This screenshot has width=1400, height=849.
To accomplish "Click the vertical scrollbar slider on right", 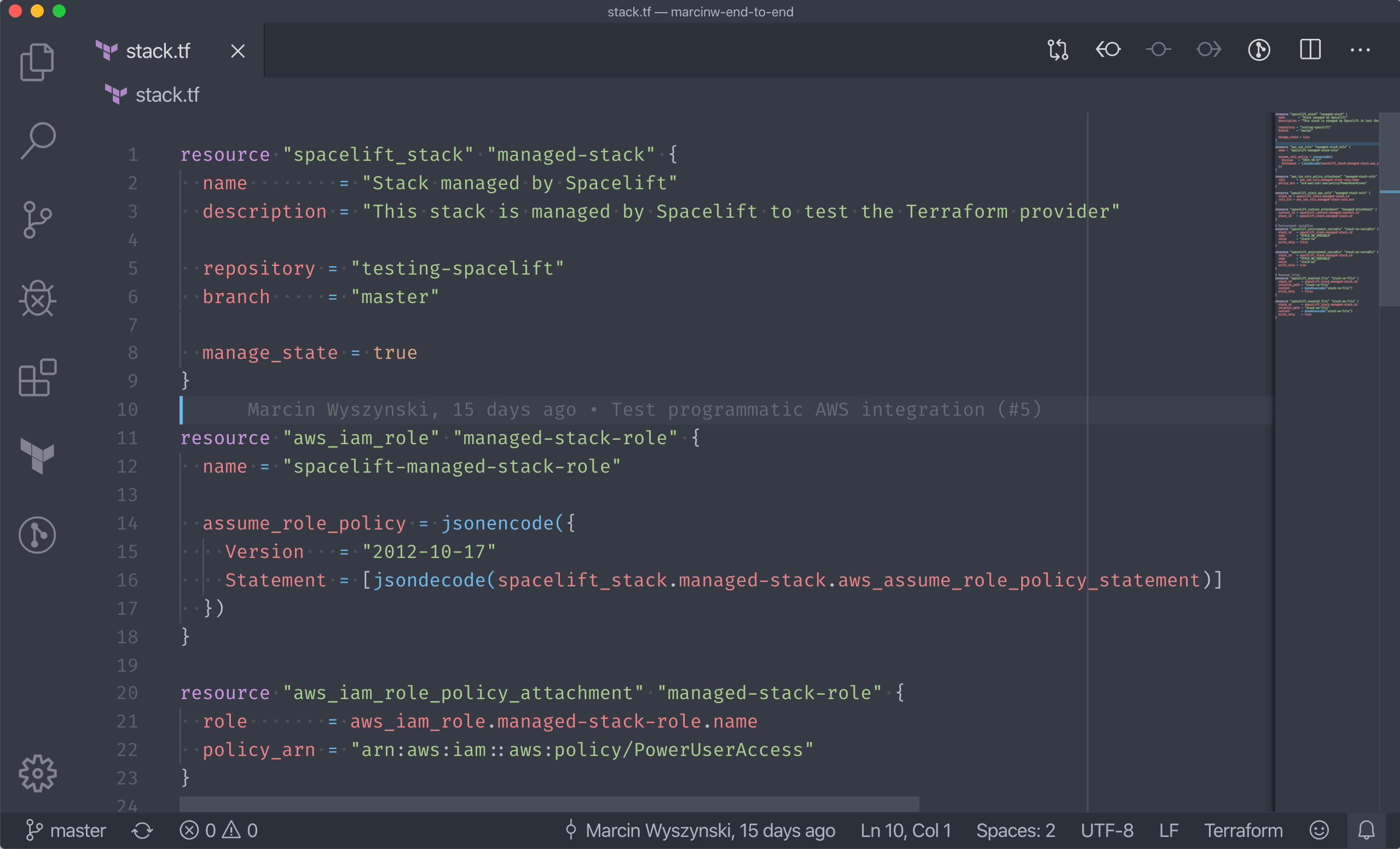I will pyautogui.click(x=1389, y=209).
